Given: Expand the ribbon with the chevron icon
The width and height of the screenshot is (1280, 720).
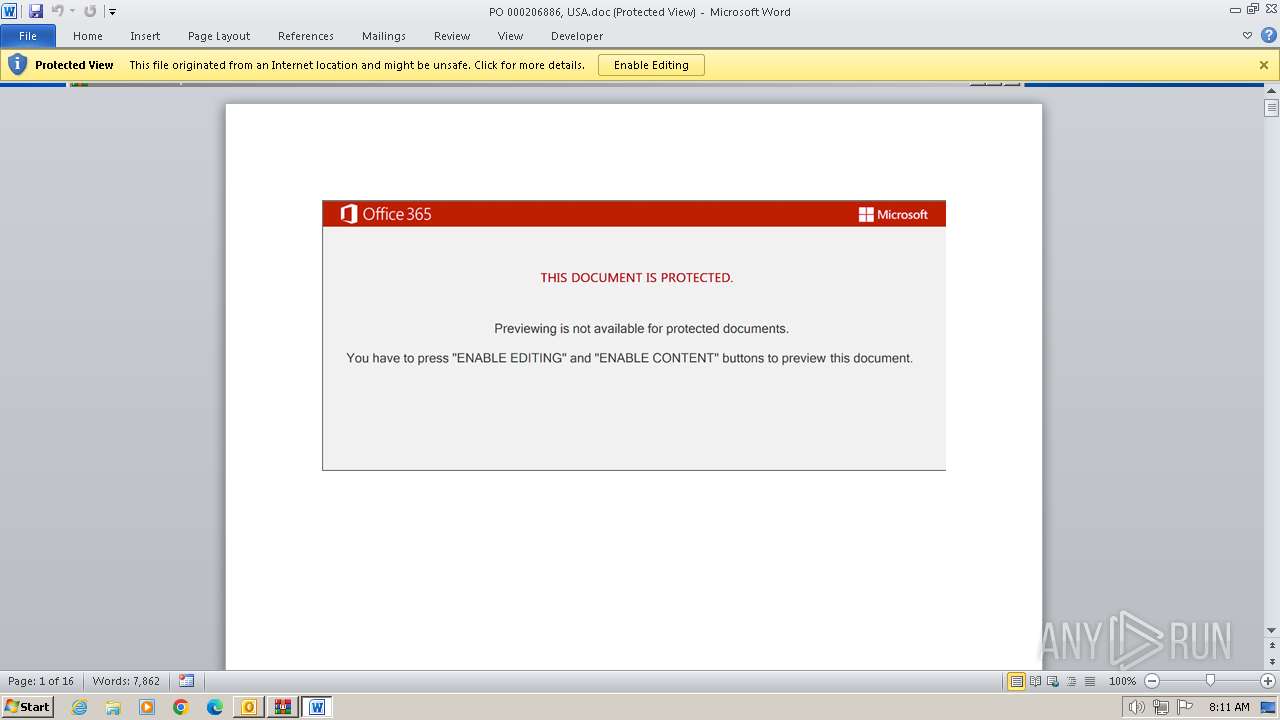Looking at the screenshot, I should click(1247, 35).
